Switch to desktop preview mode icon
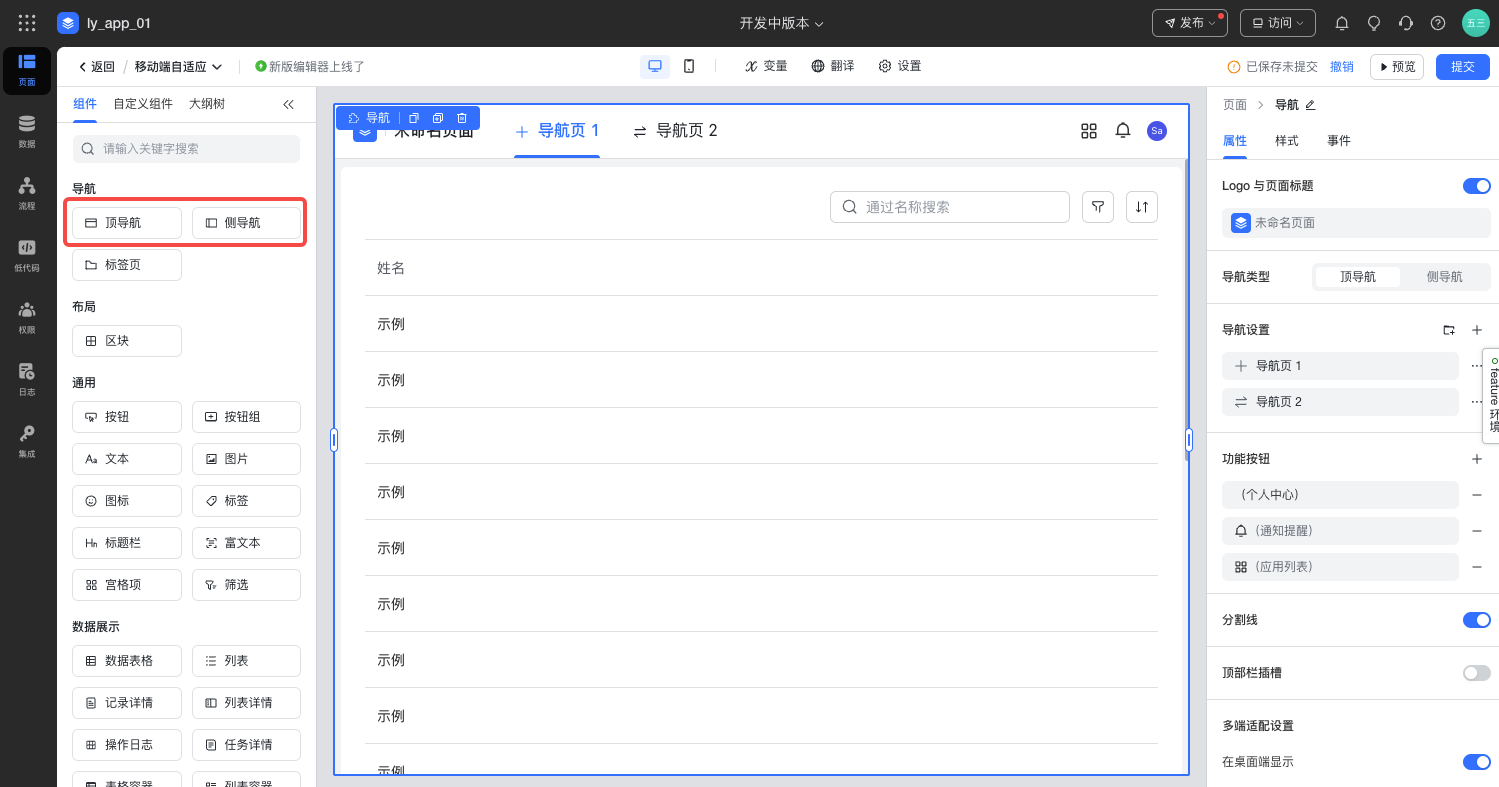 pos(655,66)
